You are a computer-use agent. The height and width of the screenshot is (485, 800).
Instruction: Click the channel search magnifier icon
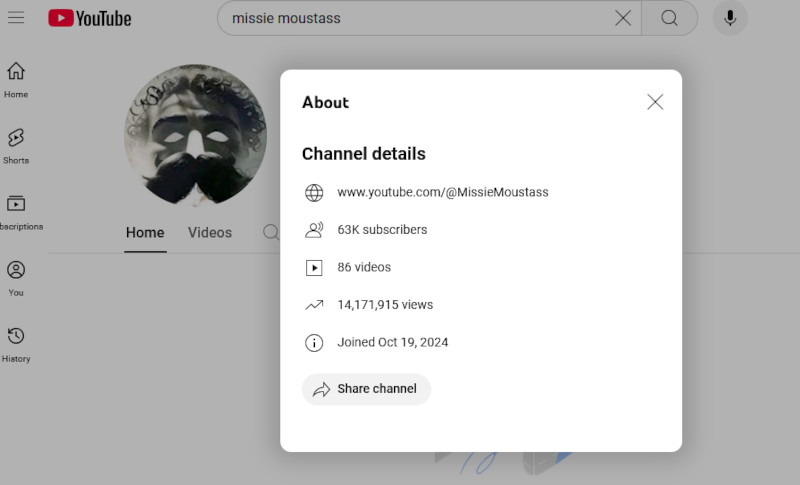[271, 233]
